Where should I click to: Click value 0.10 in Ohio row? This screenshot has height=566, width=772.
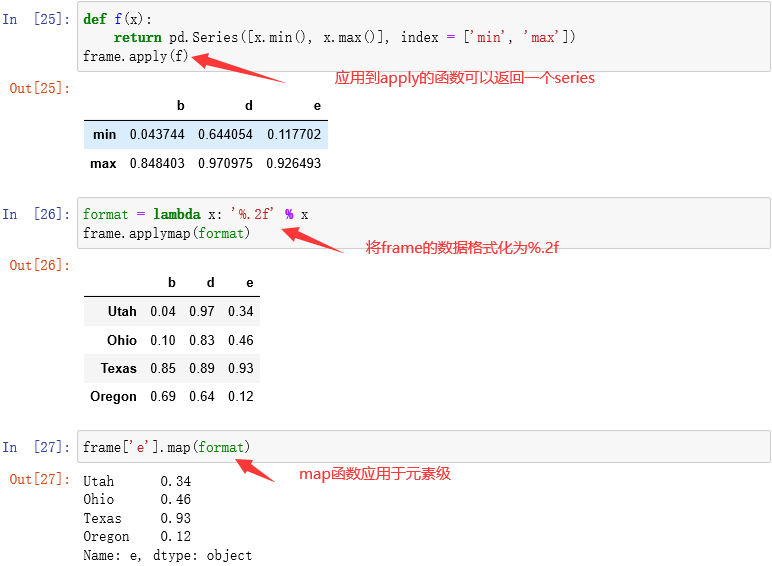(x=163, y=340)
